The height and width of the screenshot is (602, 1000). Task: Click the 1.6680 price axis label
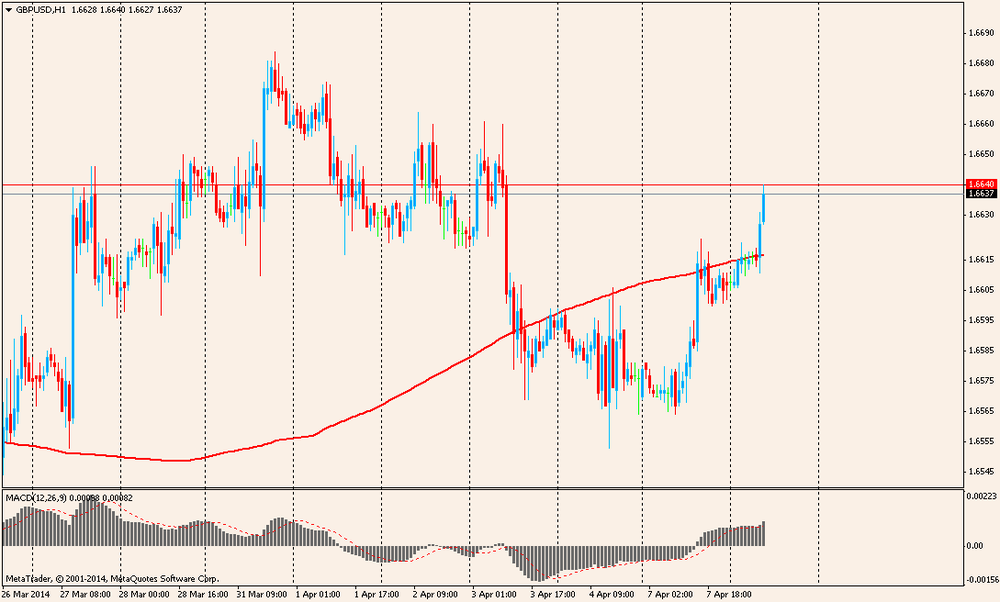click(981, 63)
